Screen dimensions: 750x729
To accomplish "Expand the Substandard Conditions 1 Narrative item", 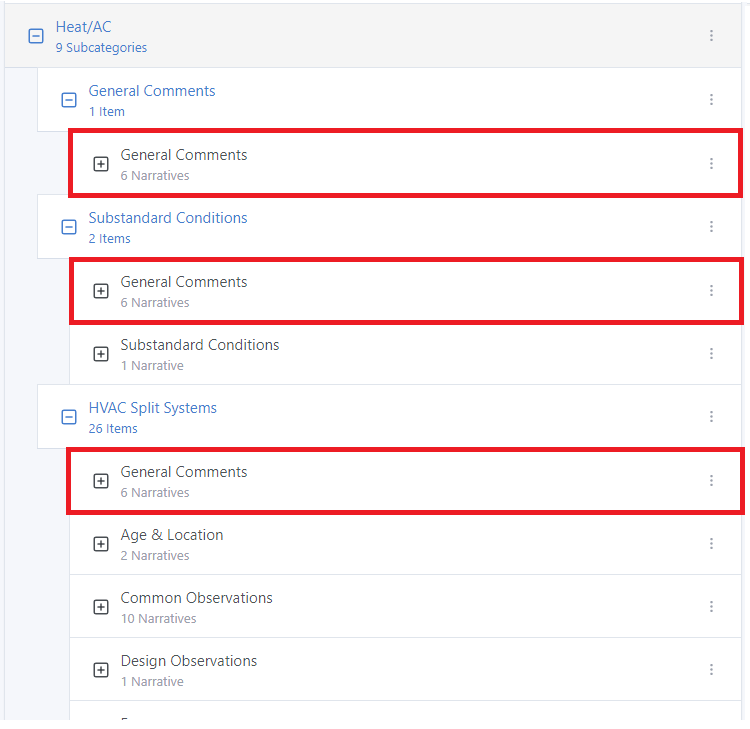I will pyautogui.click(x=101, y=354).
